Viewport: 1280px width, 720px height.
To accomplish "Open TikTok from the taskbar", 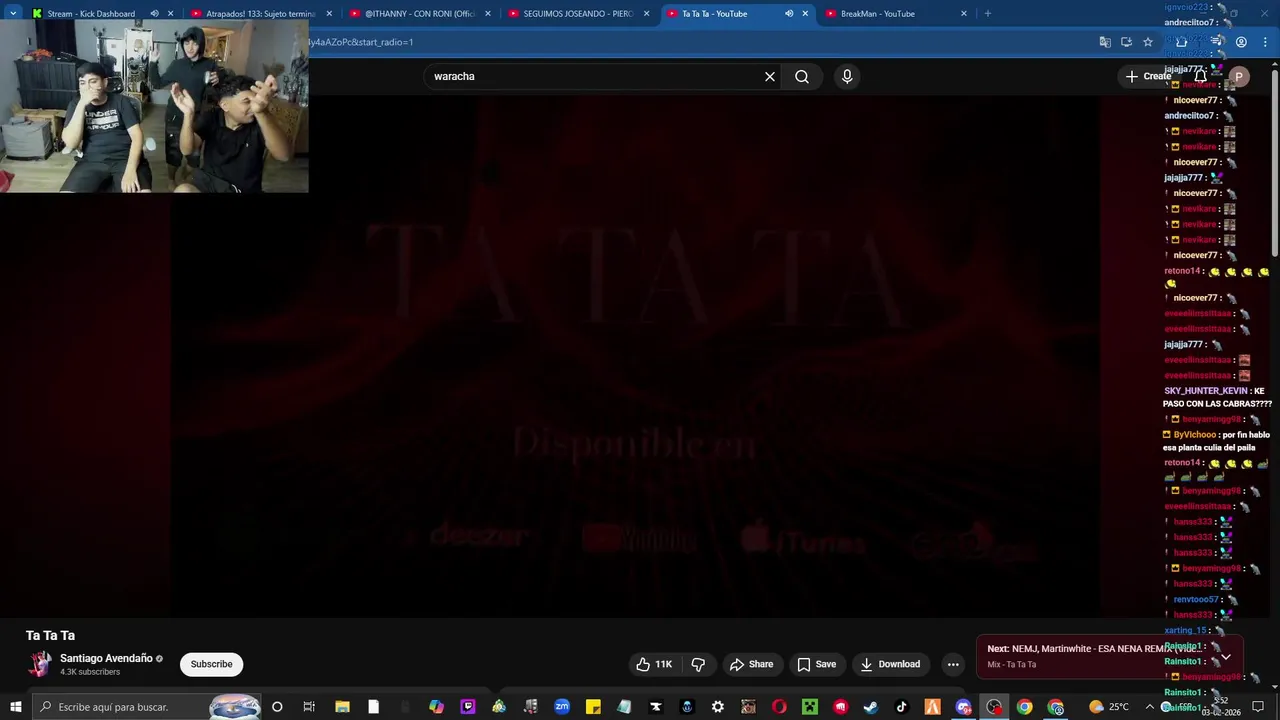I will 902,707.
